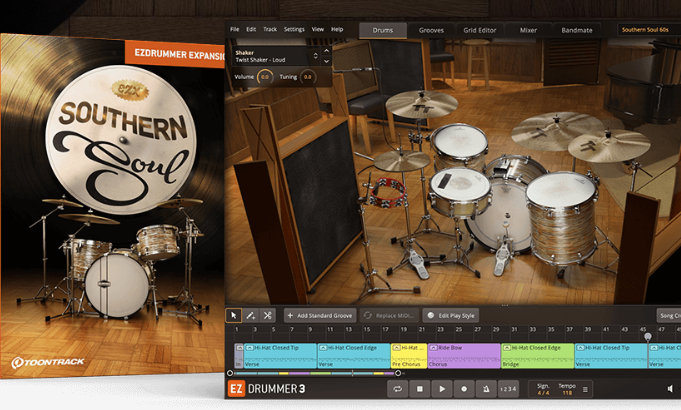681x410 pixels.
Task: Select the arrow pointer tool
Action: click(233, 315)
